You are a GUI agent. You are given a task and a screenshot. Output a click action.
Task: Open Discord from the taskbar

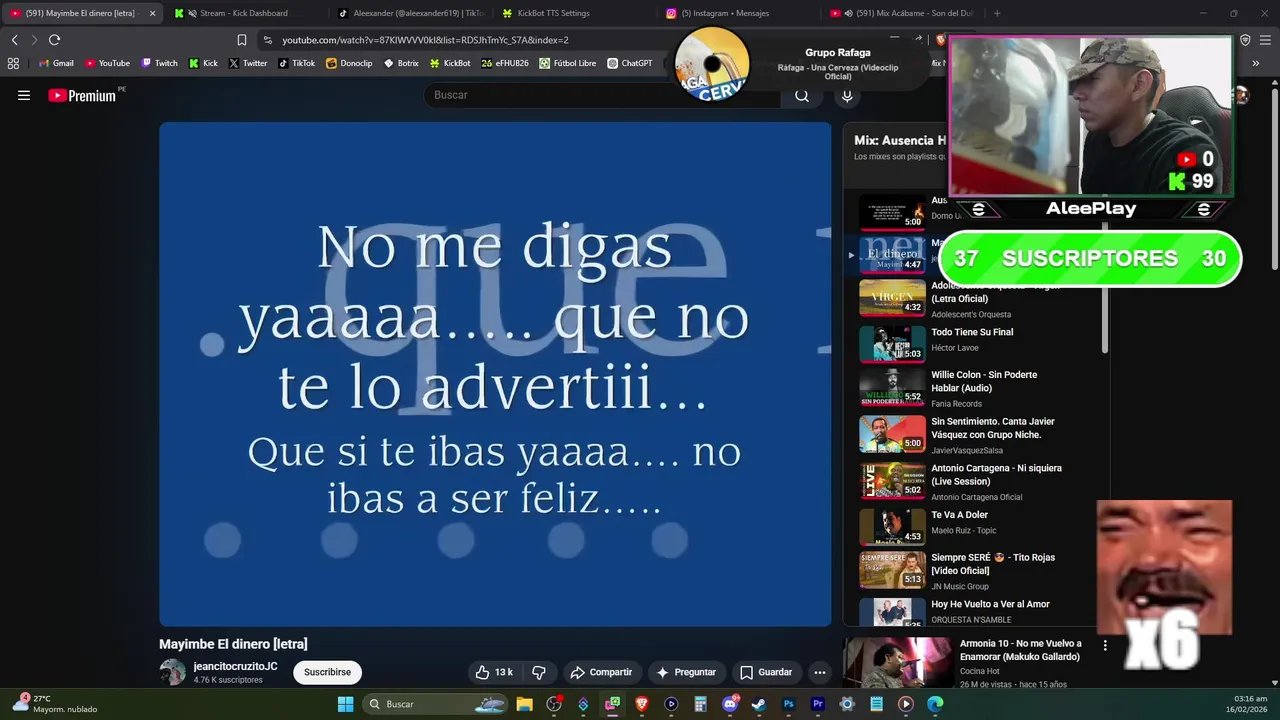pyautogui.click(x=730, y=704)
